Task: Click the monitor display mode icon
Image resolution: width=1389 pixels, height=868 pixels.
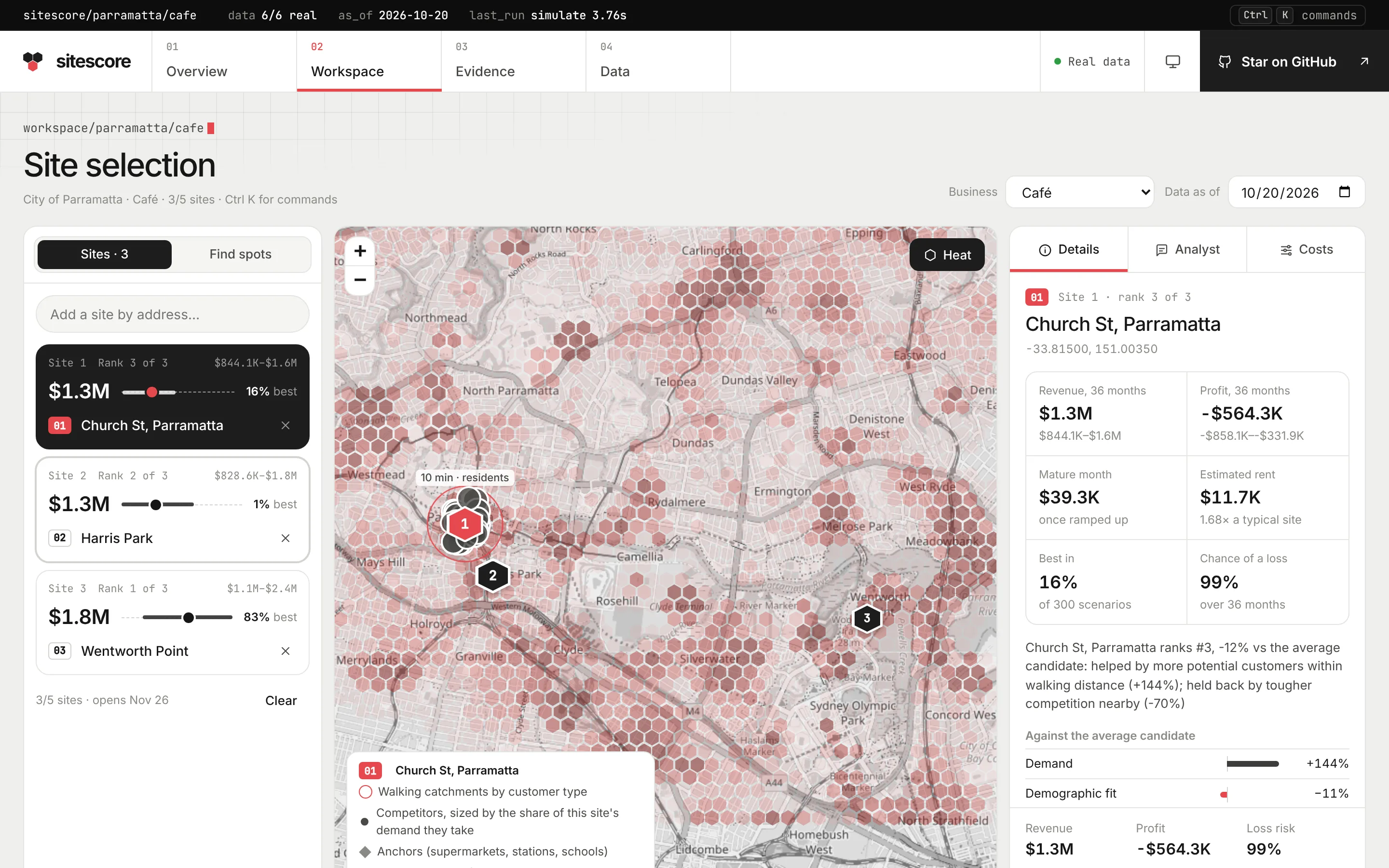Action: click(1172, 61)
